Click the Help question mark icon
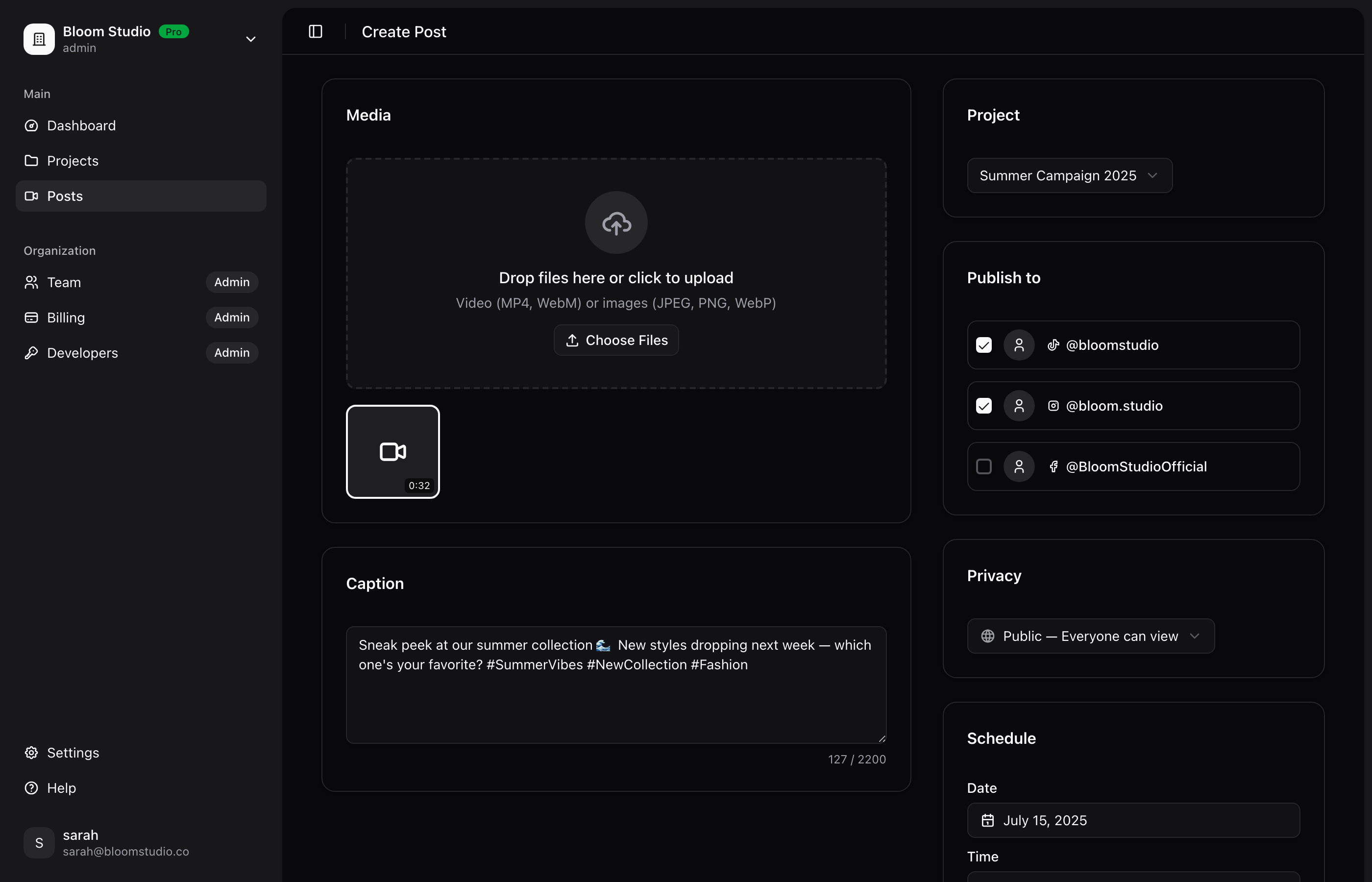Screen dimensions: 1372x882 pos(31,787)
